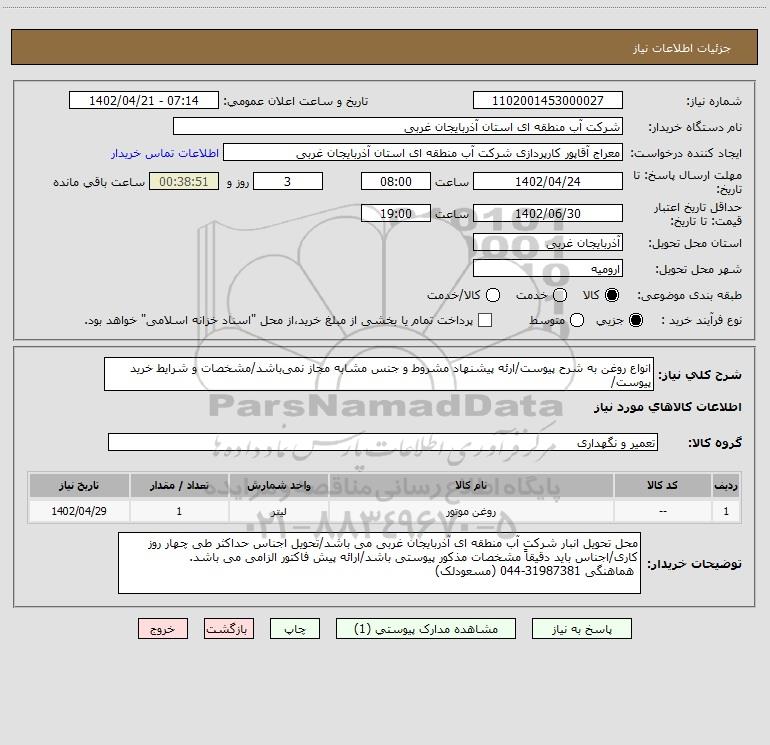The height and width of the screenshot is (745, 770).
Task: Click the پاسخ به نیاز button
Action: click(x=581, y=629)
